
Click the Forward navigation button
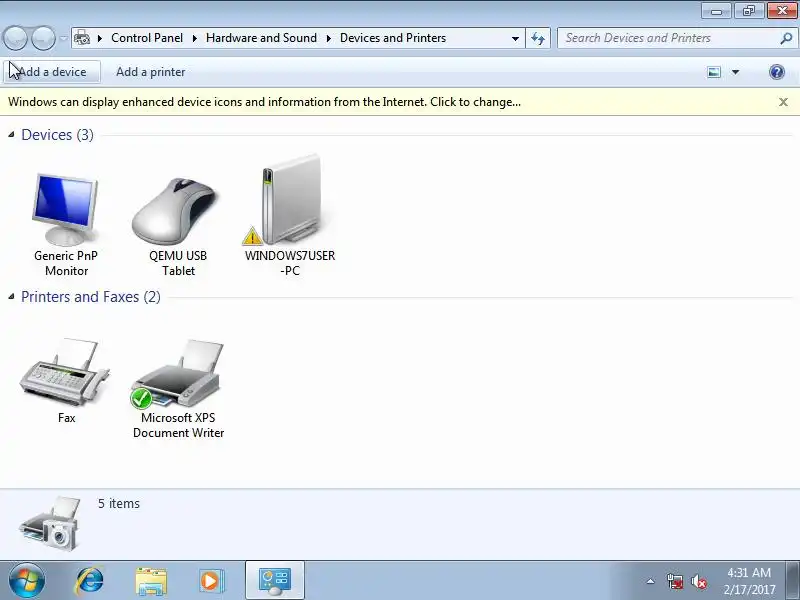click(x=44, y=38)
